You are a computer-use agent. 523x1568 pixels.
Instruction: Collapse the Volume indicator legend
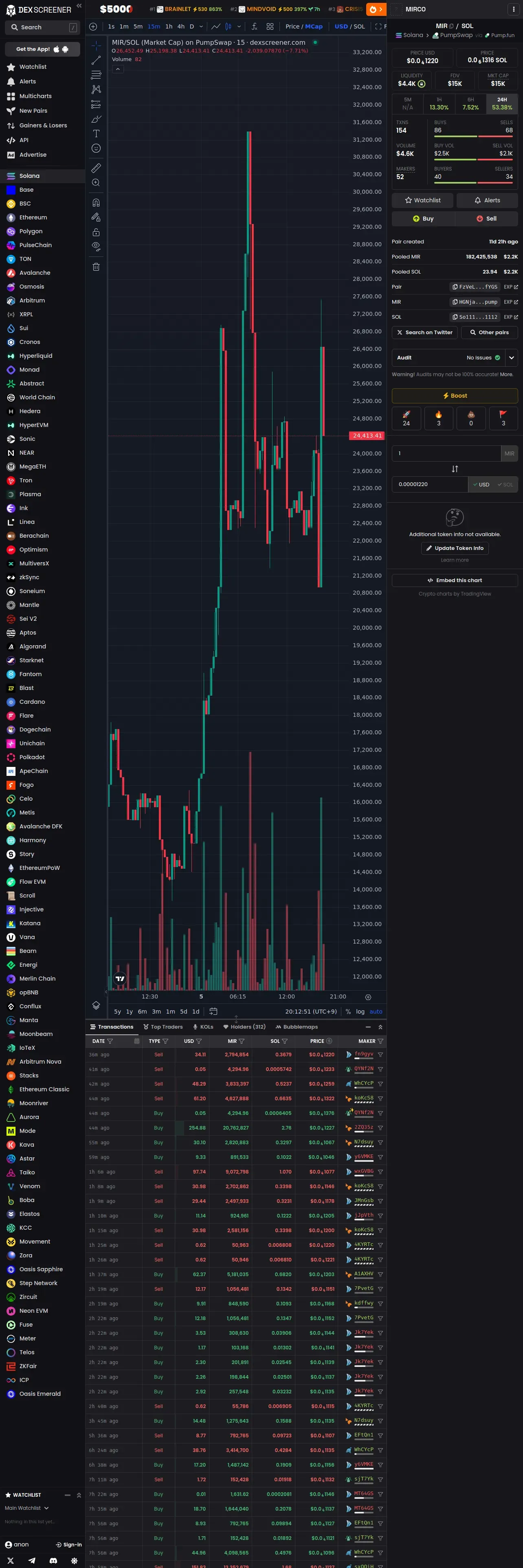pos(118,69)
